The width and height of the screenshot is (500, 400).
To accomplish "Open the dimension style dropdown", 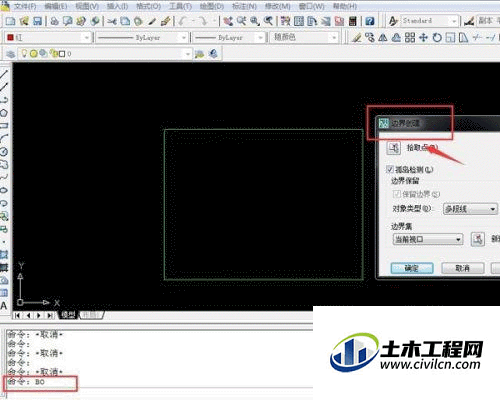I will 488,21.
